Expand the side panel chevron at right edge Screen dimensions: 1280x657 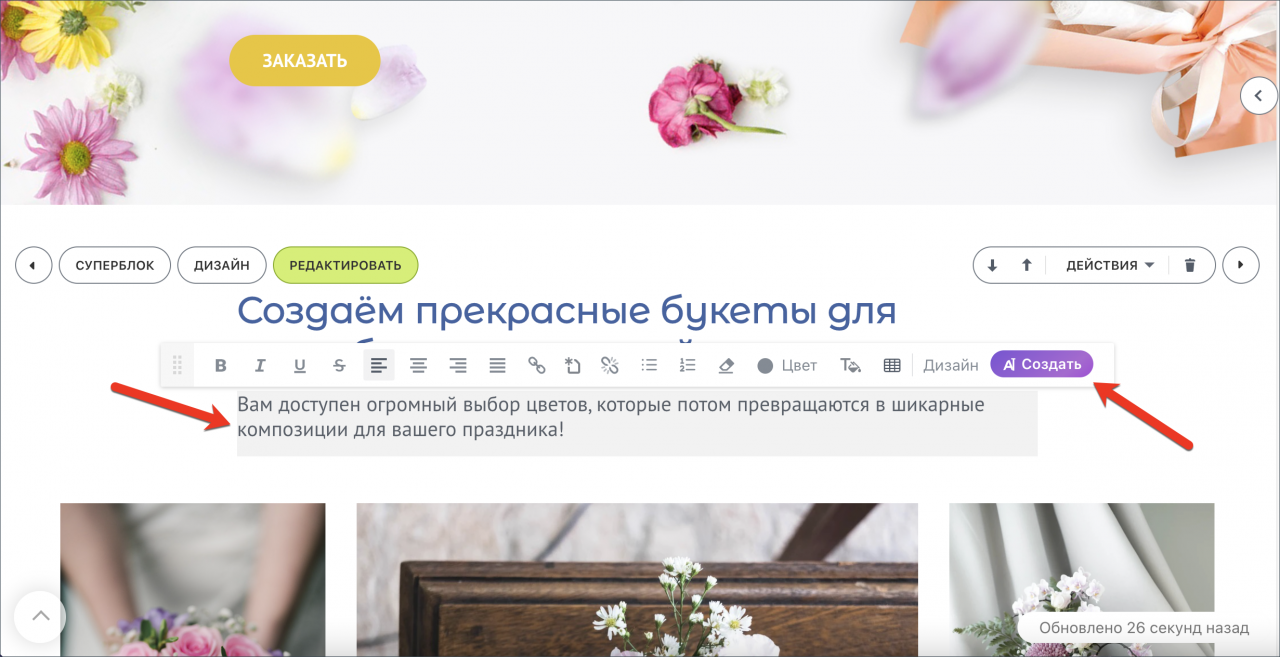coord(1259,96)
